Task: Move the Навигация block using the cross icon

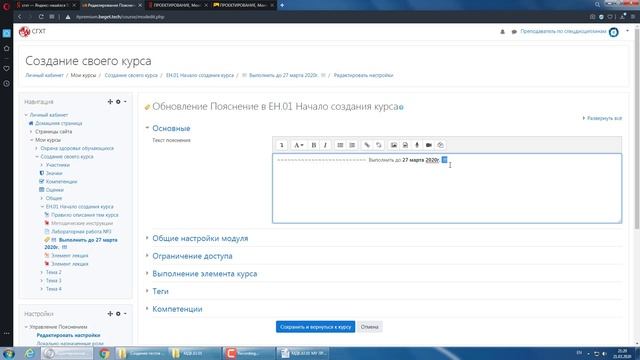Action: click(110, 102)
